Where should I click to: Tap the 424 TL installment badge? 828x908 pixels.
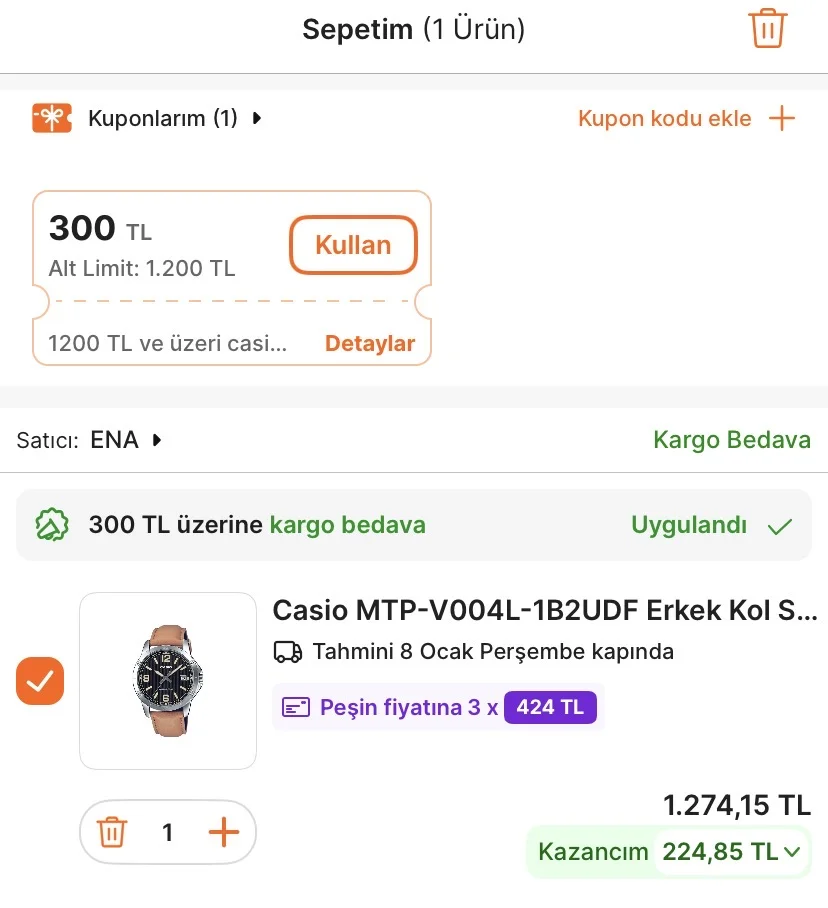pos(550,708)
